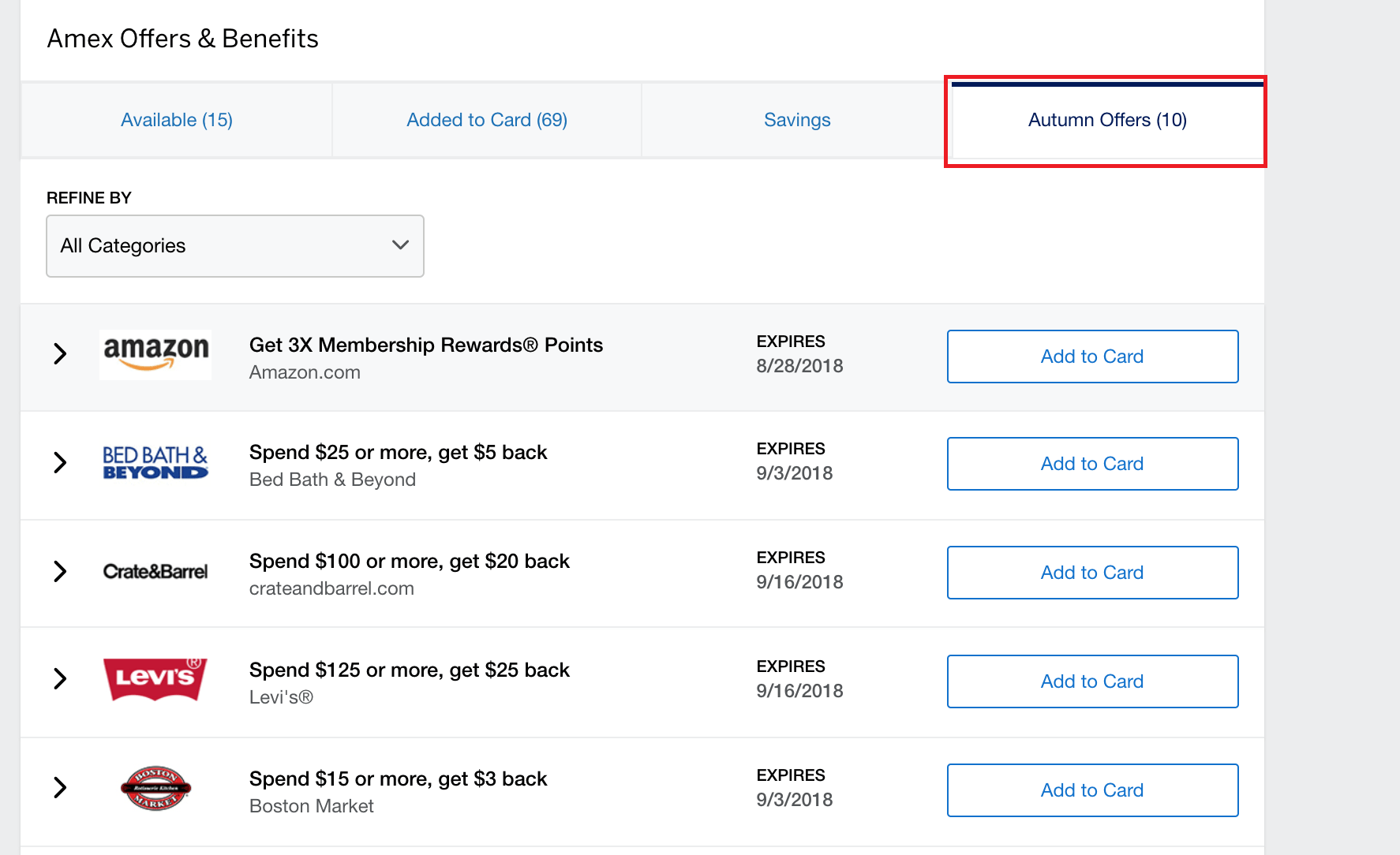The image size is (1400, 855).
Task: Click 'Spend $100 or more, get $20 back'
Action: 410,561
